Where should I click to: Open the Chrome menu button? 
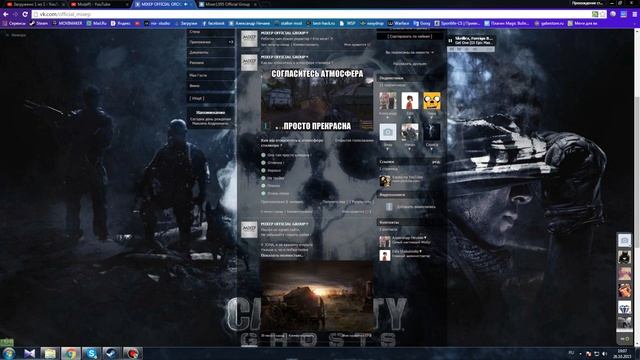(x=635, y=14)
